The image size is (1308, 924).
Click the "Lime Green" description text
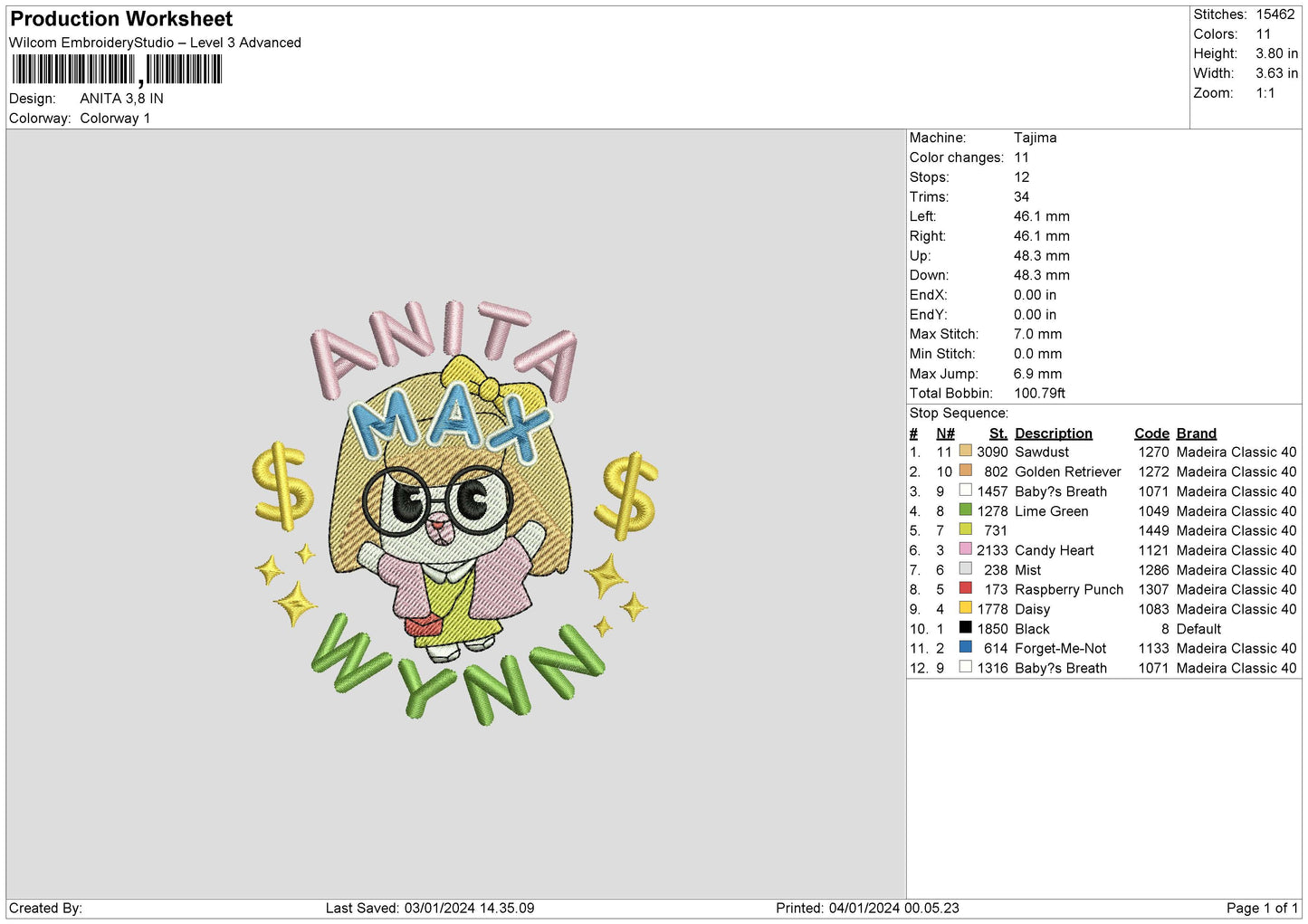[x=1052, y=511]
